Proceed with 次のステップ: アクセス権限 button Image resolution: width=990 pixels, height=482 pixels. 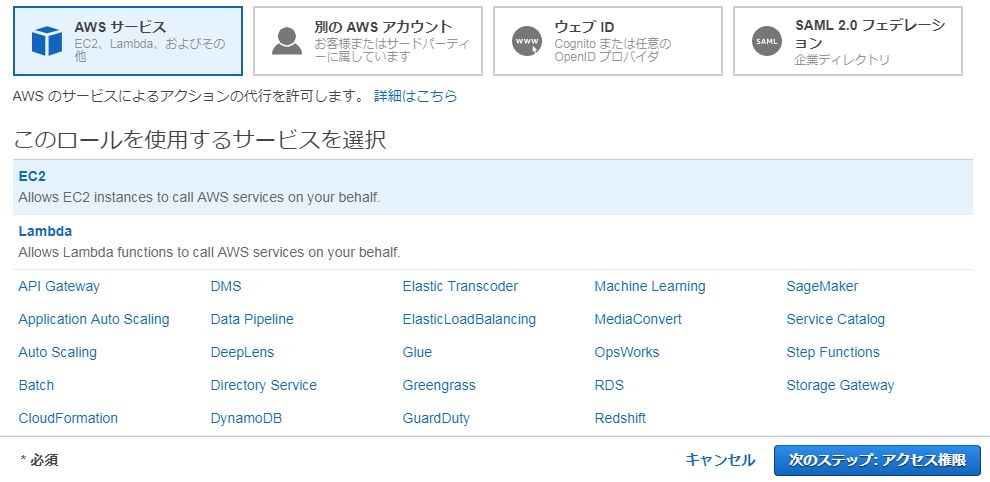[878, 460]
